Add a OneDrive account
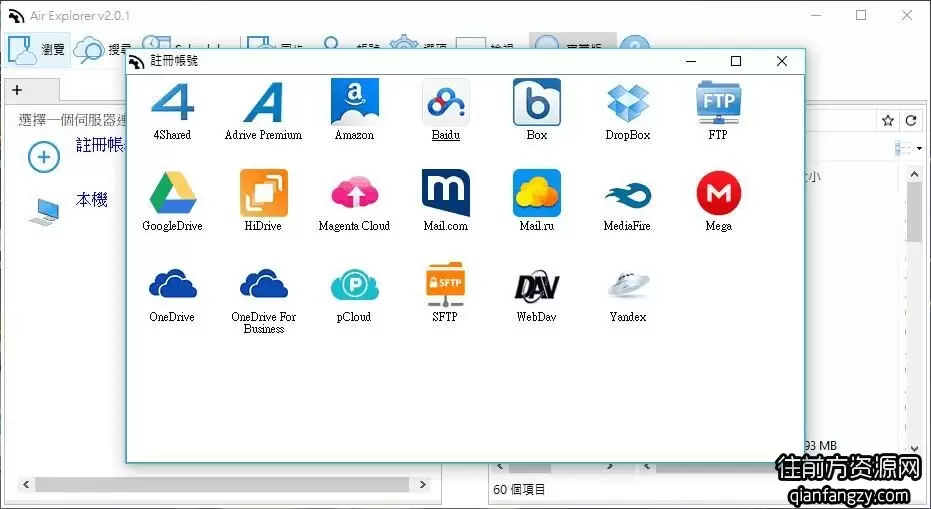Viewport: 931px width, 509px height. (172, 294)
